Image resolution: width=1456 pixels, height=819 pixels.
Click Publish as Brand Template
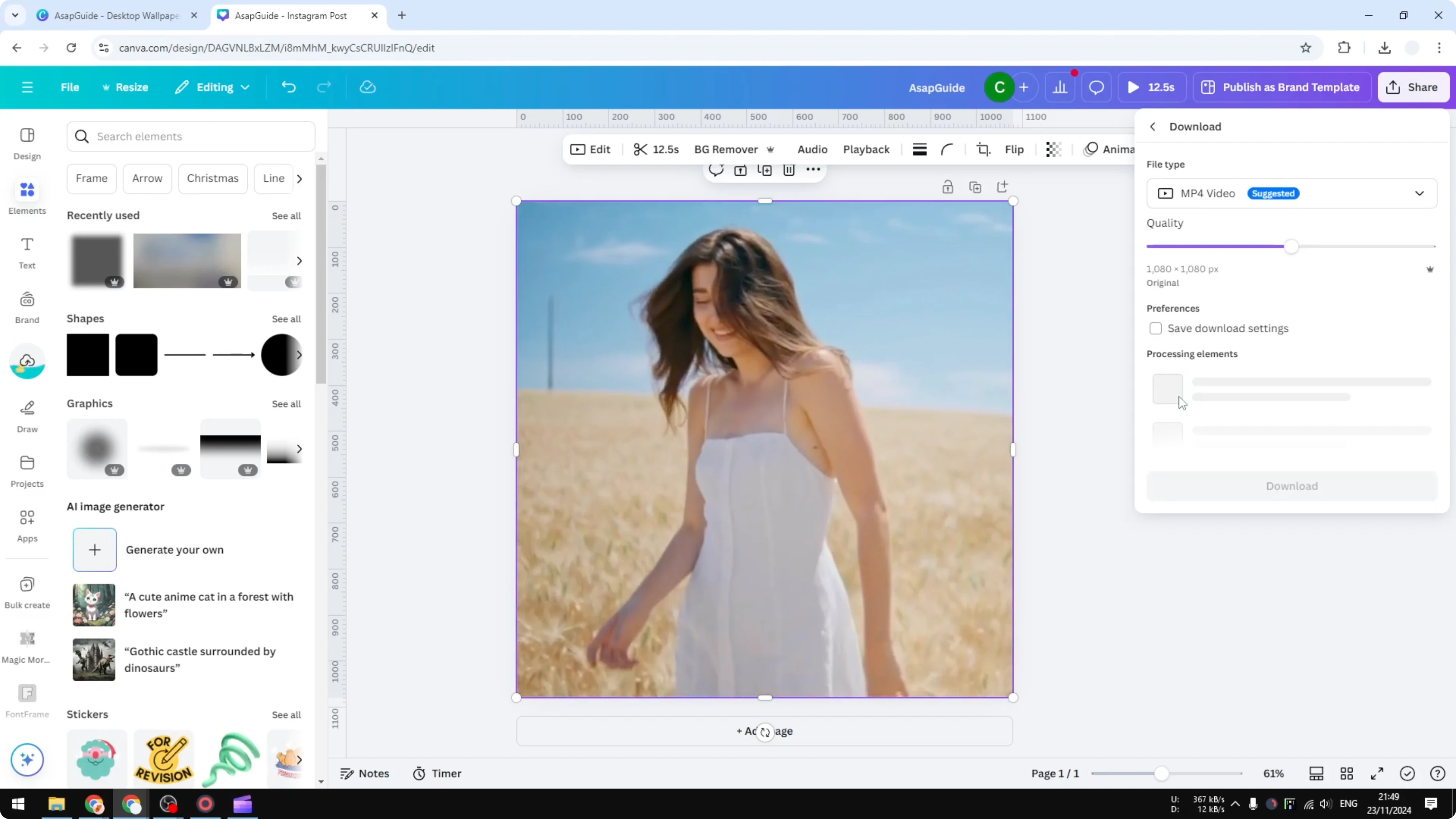point(1282,87)
